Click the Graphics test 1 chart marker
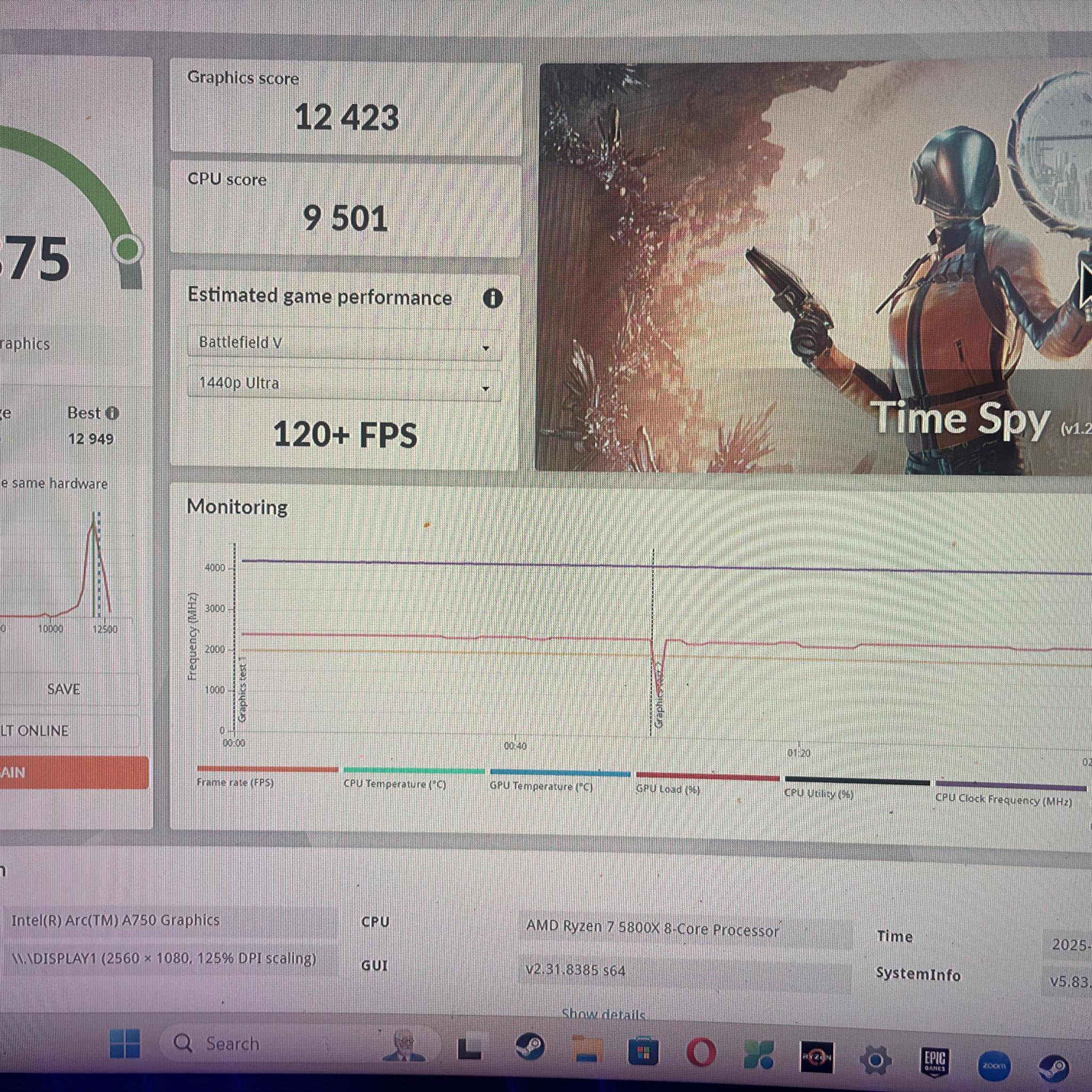This screenshot has height=1092, width=1092. tap(243, 688)
